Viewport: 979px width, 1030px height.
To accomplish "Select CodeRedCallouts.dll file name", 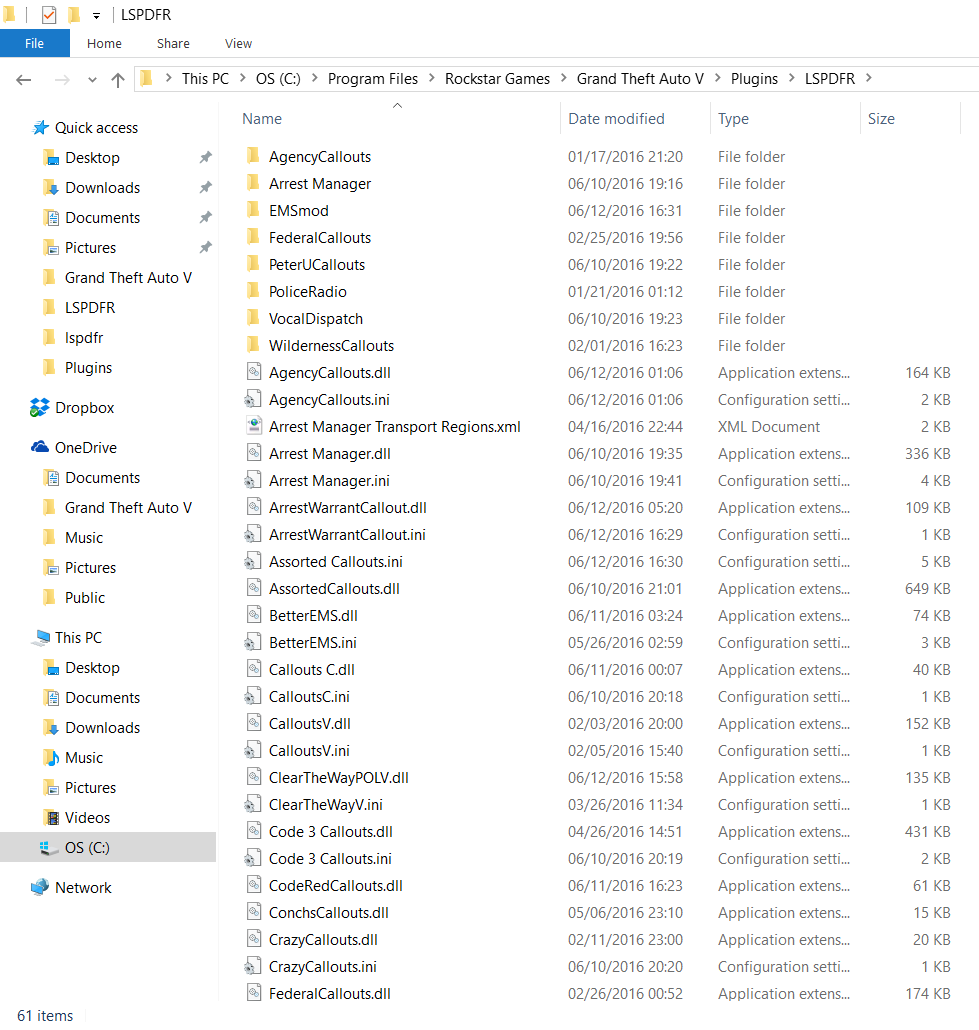I will click(335, 886).
